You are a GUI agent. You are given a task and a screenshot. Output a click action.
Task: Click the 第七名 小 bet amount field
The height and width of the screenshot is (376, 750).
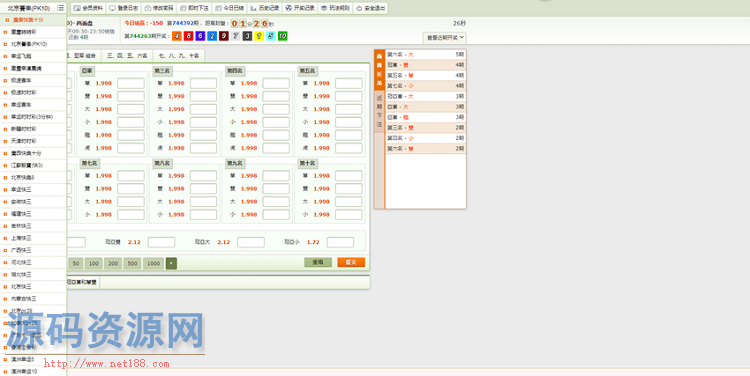131,215
